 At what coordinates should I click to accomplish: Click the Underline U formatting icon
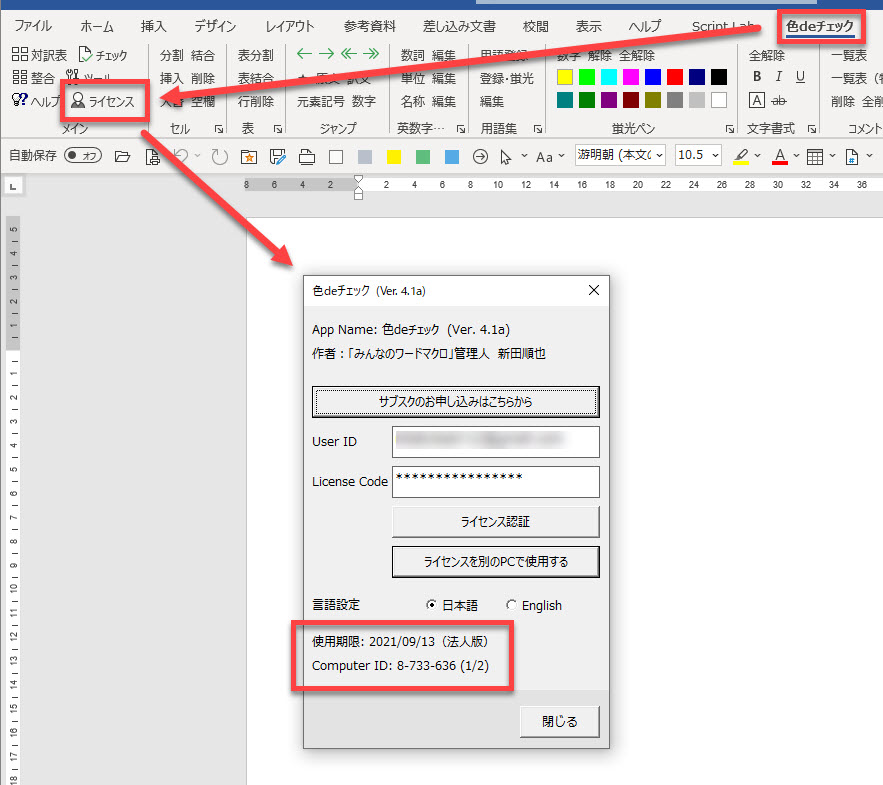(800, 77)
